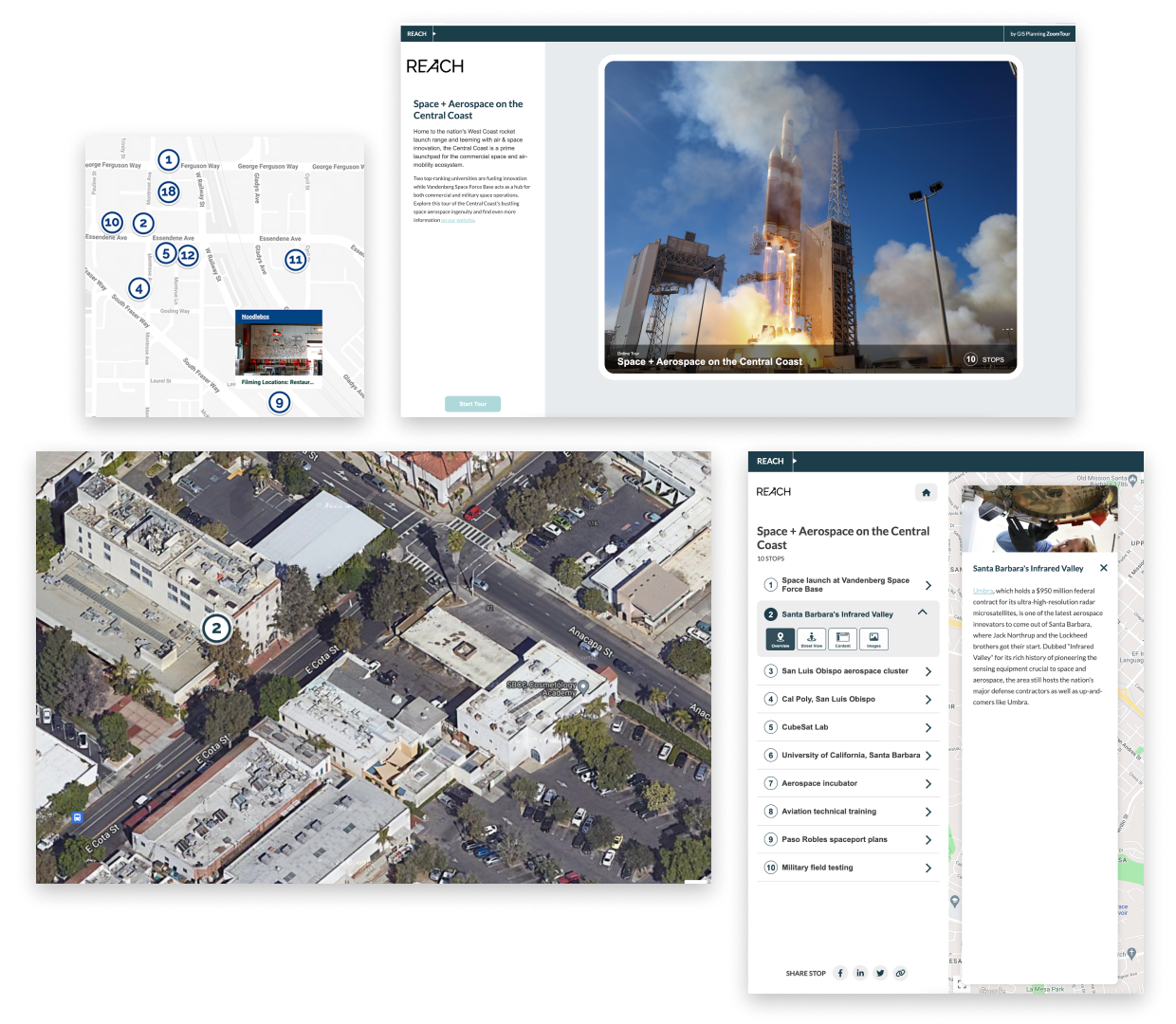Share the stop on Facebook
Image resolution: width=1176 pixels, height=1024 pixels.
839,973
